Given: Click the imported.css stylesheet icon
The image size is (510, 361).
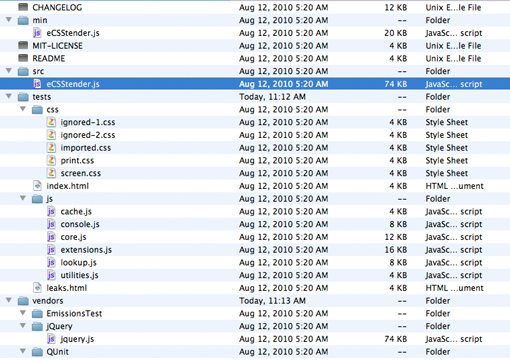Looking at the screenshot, I should pyautogui.click(x=51, y=147).
